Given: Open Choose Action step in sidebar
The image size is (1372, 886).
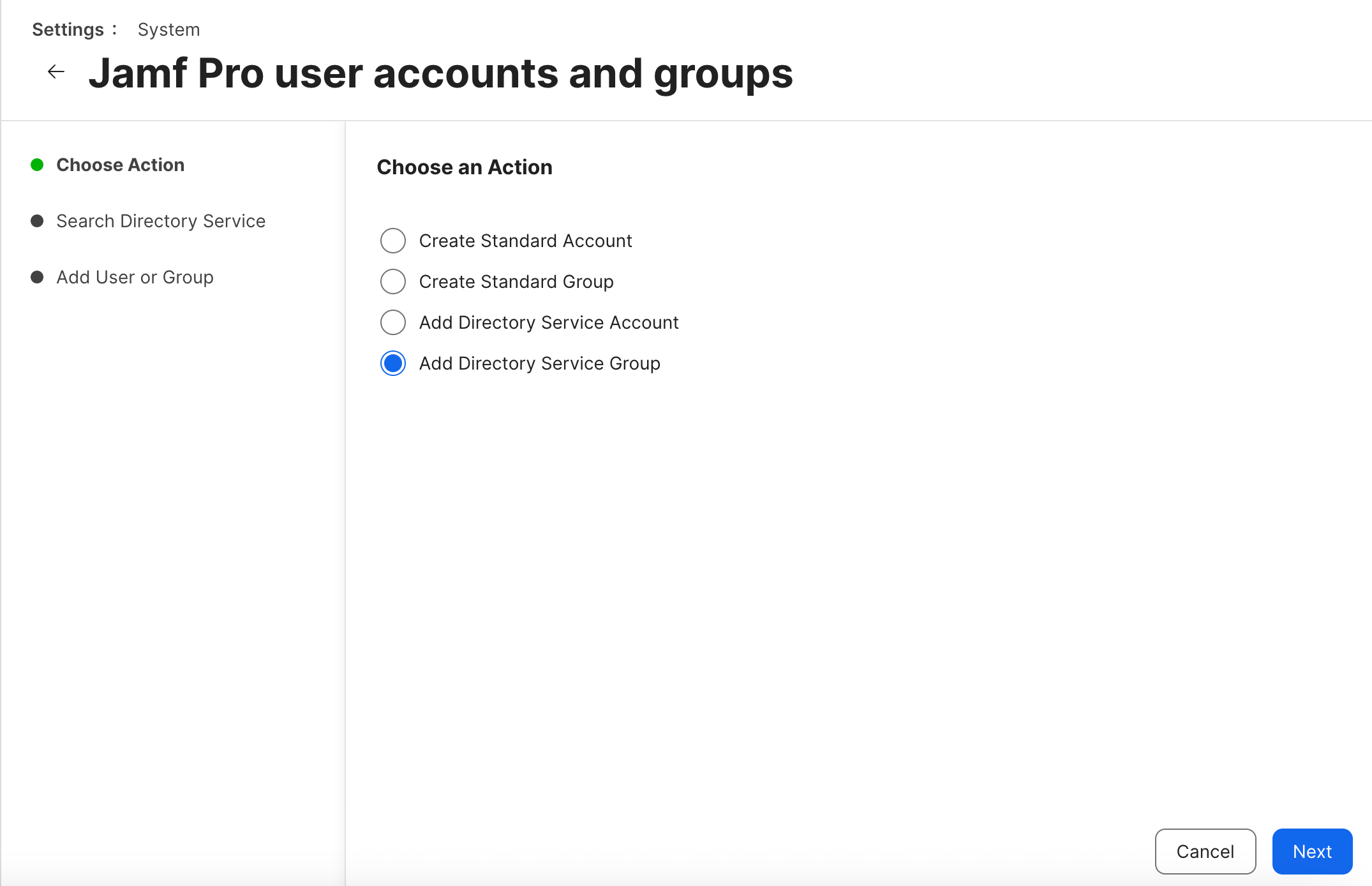Looking at the screenshot, I should pos(120,165).
